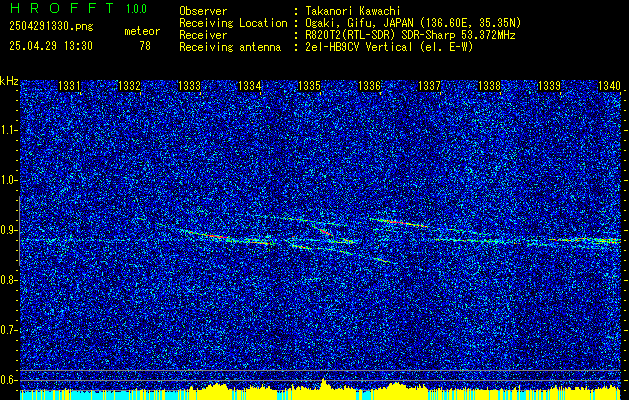This screenshot has height=400, width=629.
Task: Click the Observer field label
Action: pyautogui.click(x=203, y=11)
